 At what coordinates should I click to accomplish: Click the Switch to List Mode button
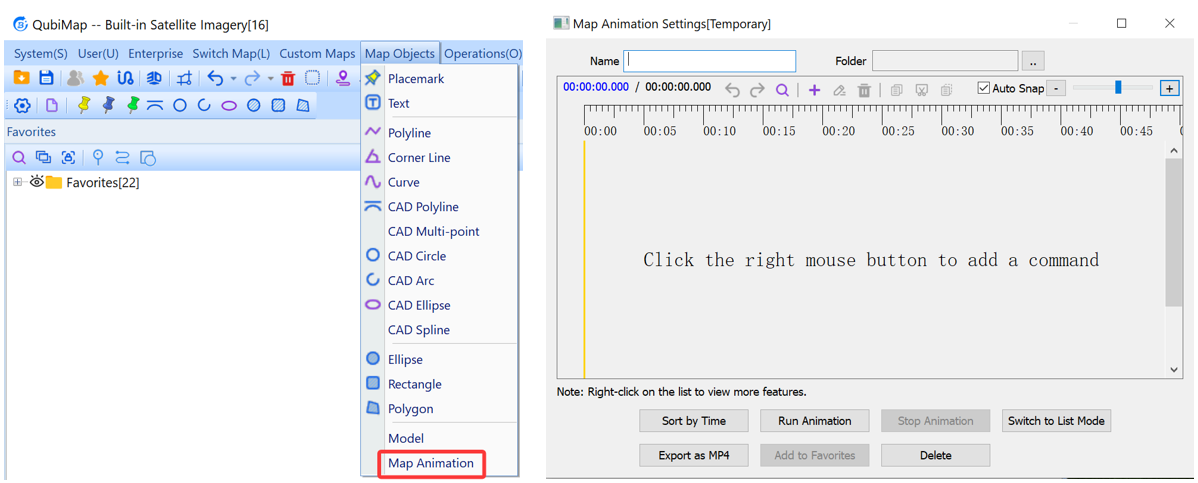coord(1056,420)
